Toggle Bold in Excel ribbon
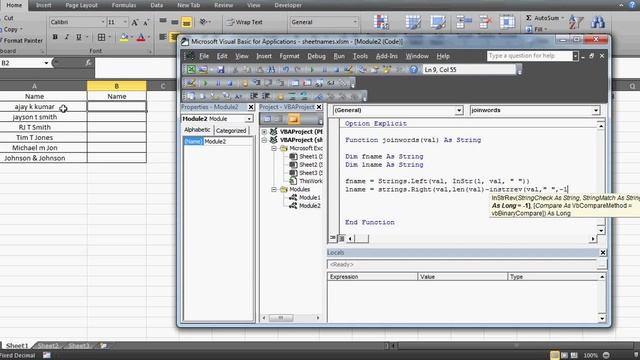Image resolution: width=640 pixels, height=360 pixels. [x=55, y=37]
